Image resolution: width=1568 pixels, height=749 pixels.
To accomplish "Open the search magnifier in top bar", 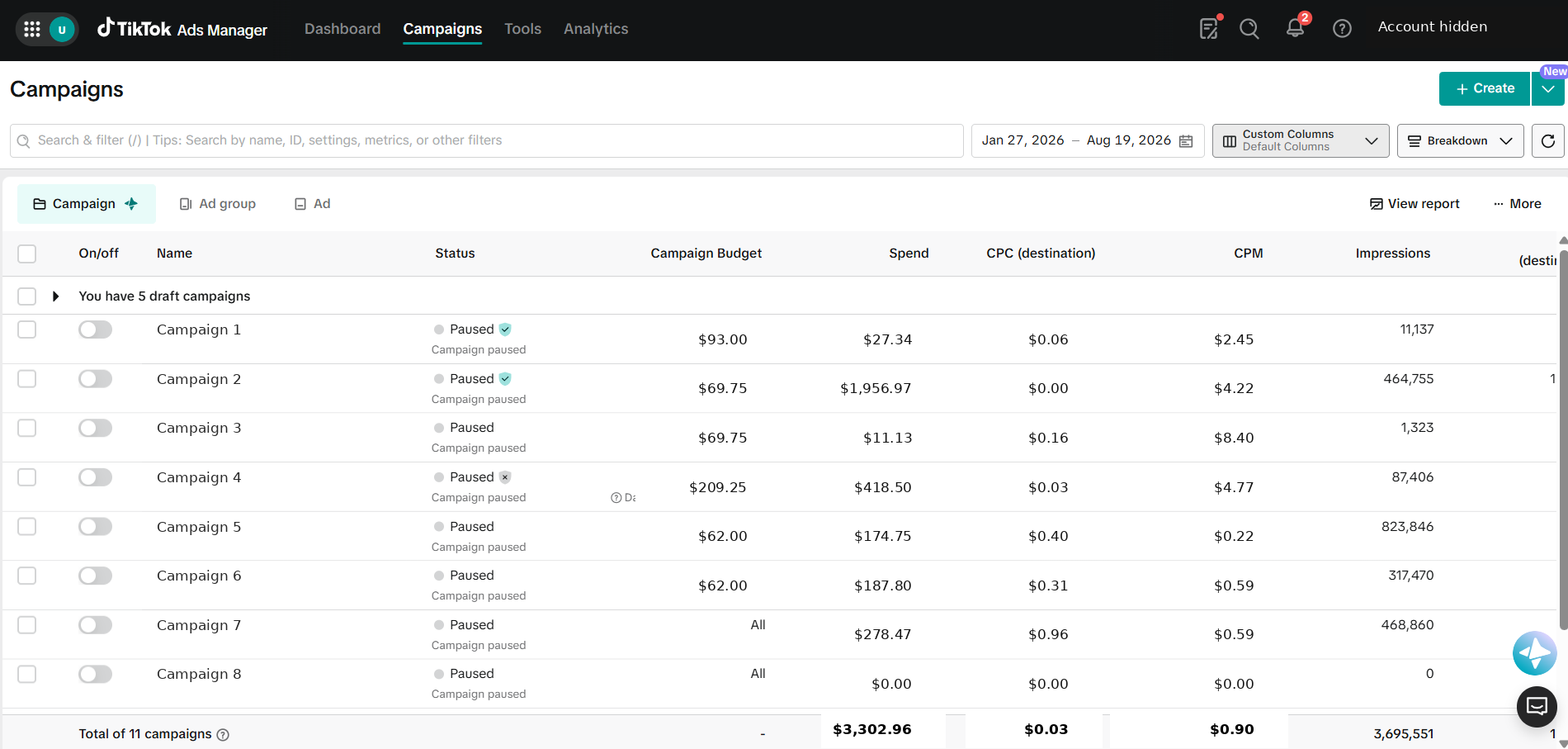I will (x=1249, y=29).
